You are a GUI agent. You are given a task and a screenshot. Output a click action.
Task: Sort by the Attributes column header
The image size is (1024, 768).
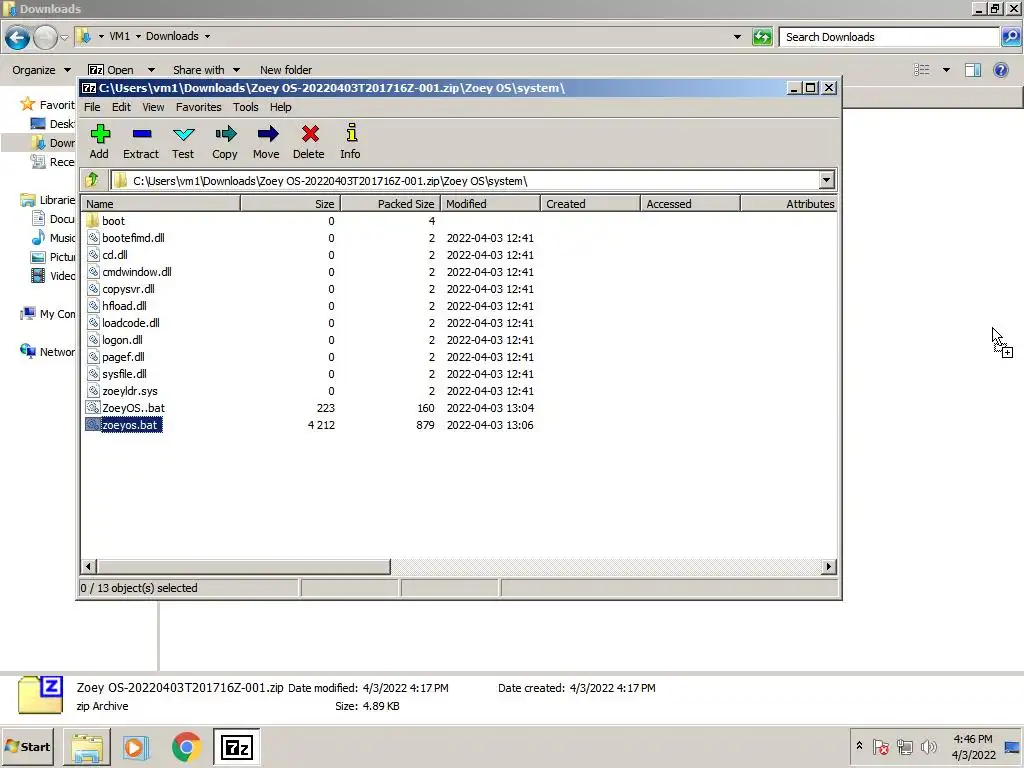(789, 204)
